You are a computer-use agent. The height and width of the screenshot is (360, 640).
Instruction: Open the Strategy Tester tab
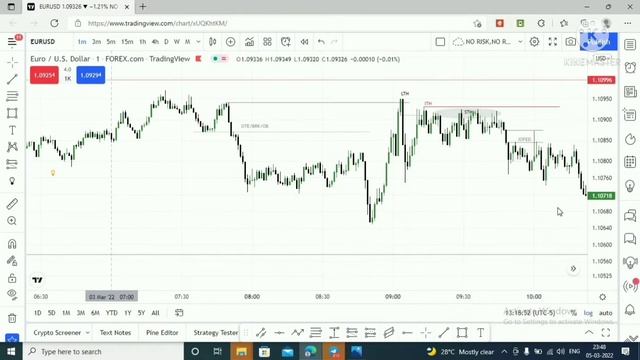pos(216,333)
